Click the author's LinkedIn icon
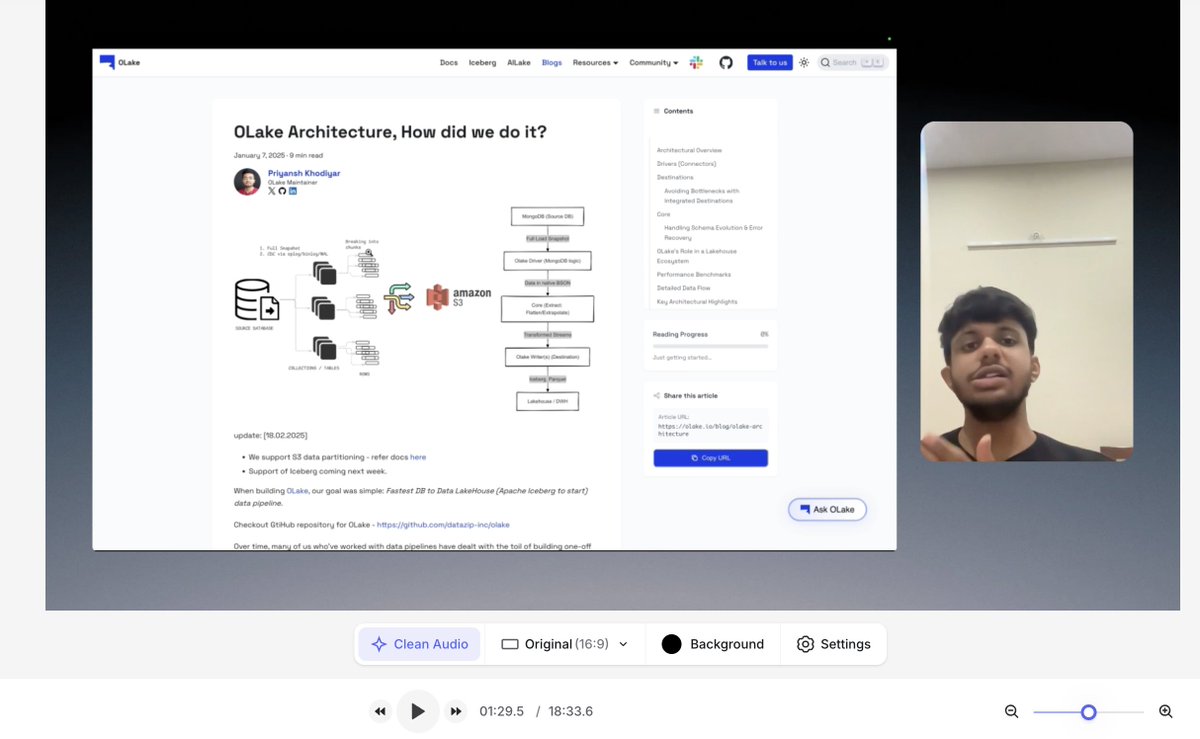Screen dimensions: 1200x739 click(293, 191)
